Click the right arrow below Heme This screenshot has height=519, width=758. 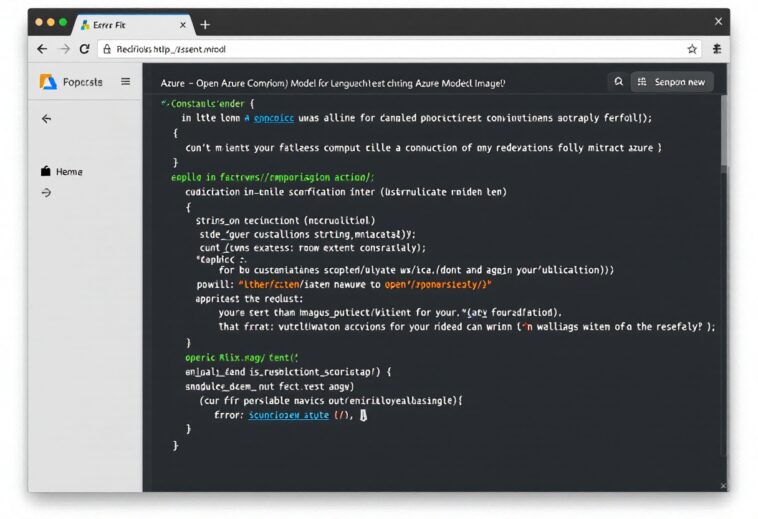tap(46, 193)
